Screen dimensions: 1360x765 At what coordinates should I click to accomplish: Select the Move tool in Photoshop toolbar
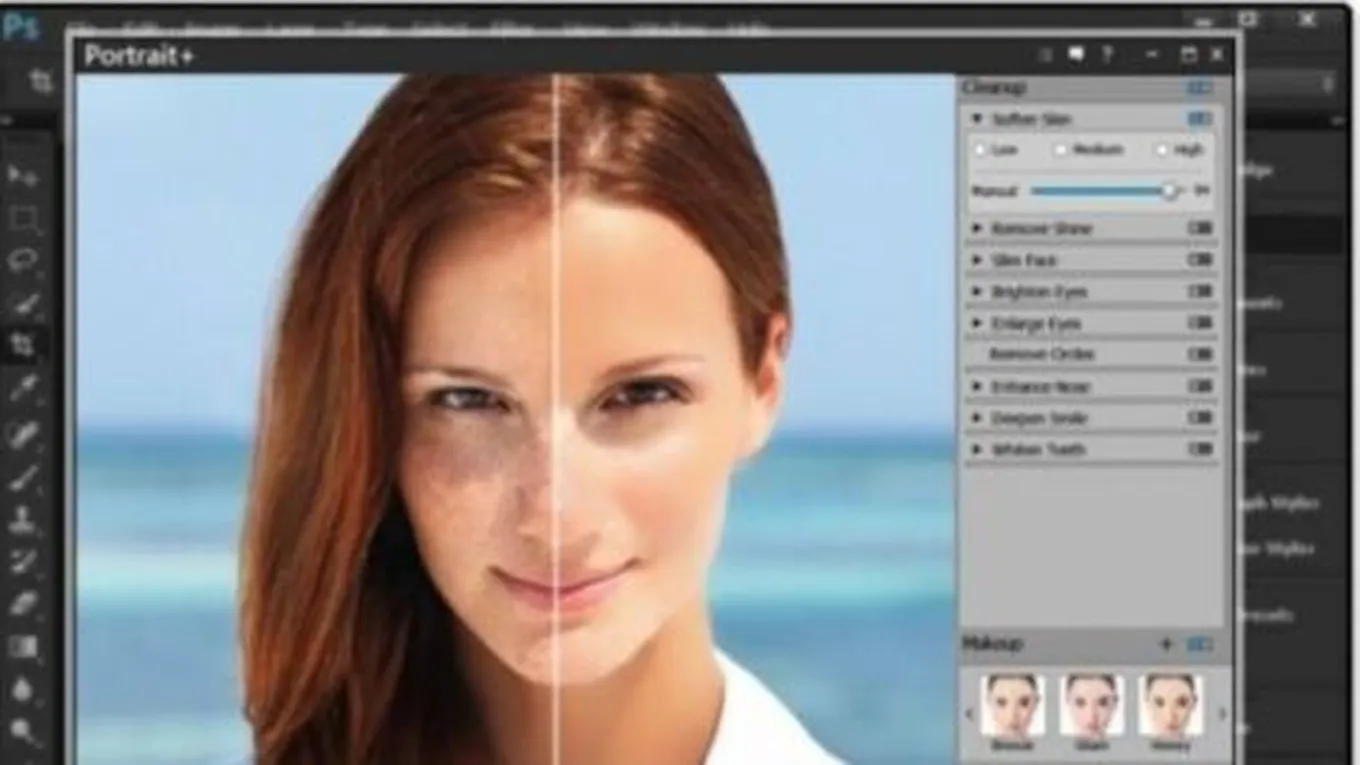(x=22, y=176)
